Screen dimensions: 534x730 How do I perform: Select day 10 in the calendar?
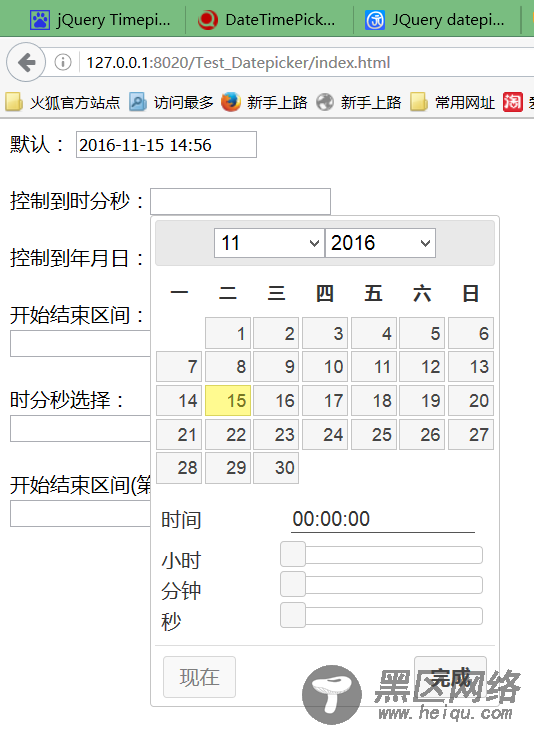tap(325, 366)
